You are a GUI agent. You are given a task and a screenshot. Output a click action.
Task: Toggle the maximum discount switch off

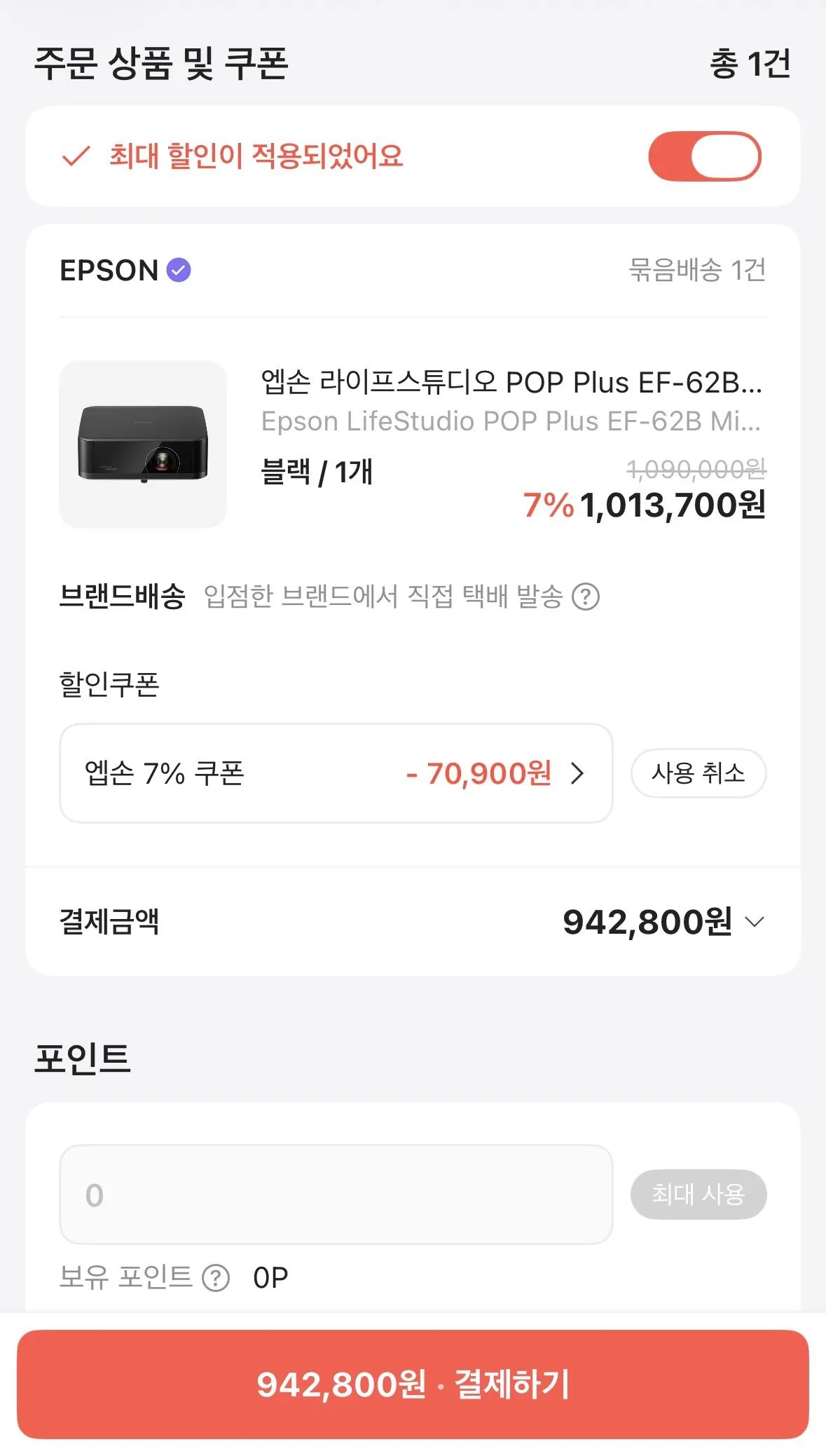click(x=704, y=156)
